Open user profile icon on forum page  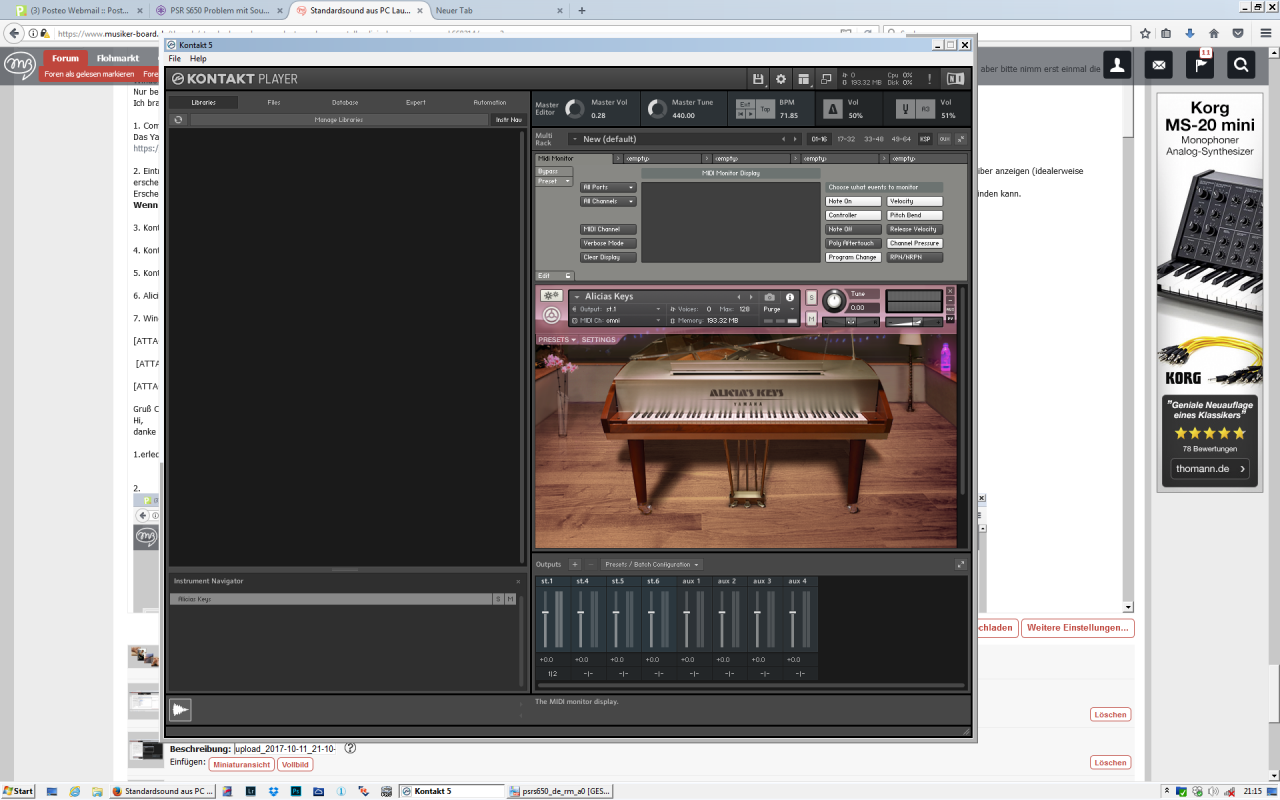(x=1118, y=65)
